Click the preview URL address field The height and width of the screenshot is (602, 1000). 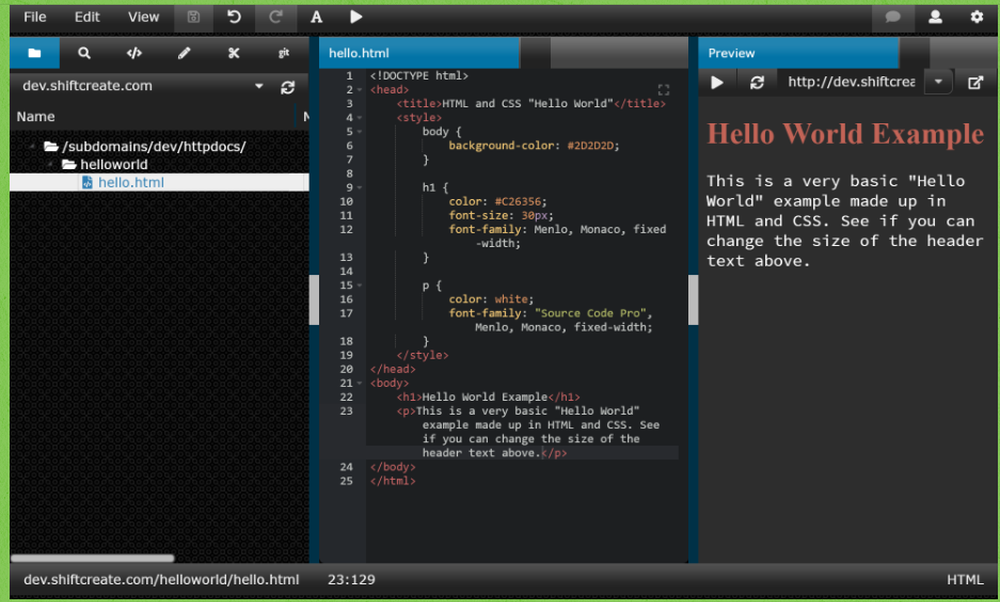tap(851, 82)
